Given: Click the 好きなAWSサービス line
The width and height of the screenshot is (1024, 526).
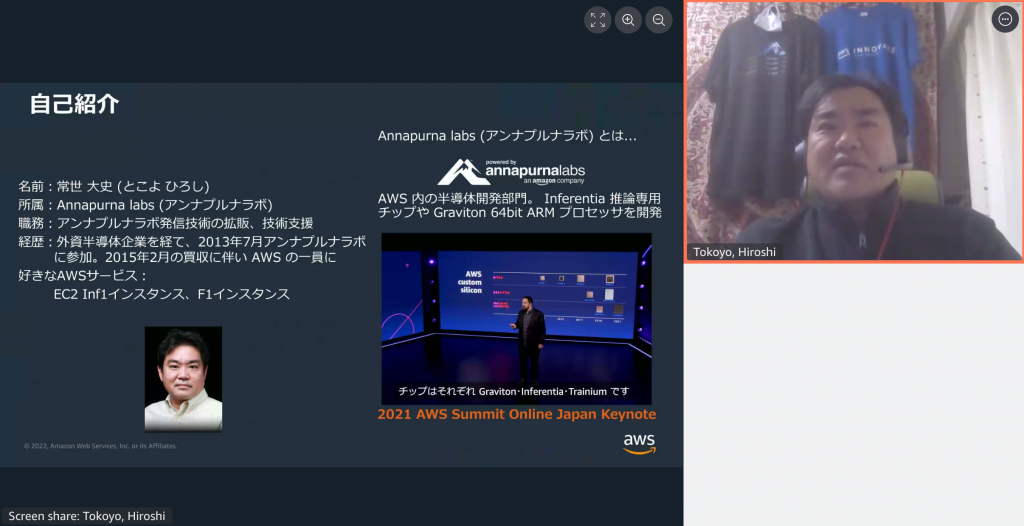Looking at the screenshot, I should 83,276.
